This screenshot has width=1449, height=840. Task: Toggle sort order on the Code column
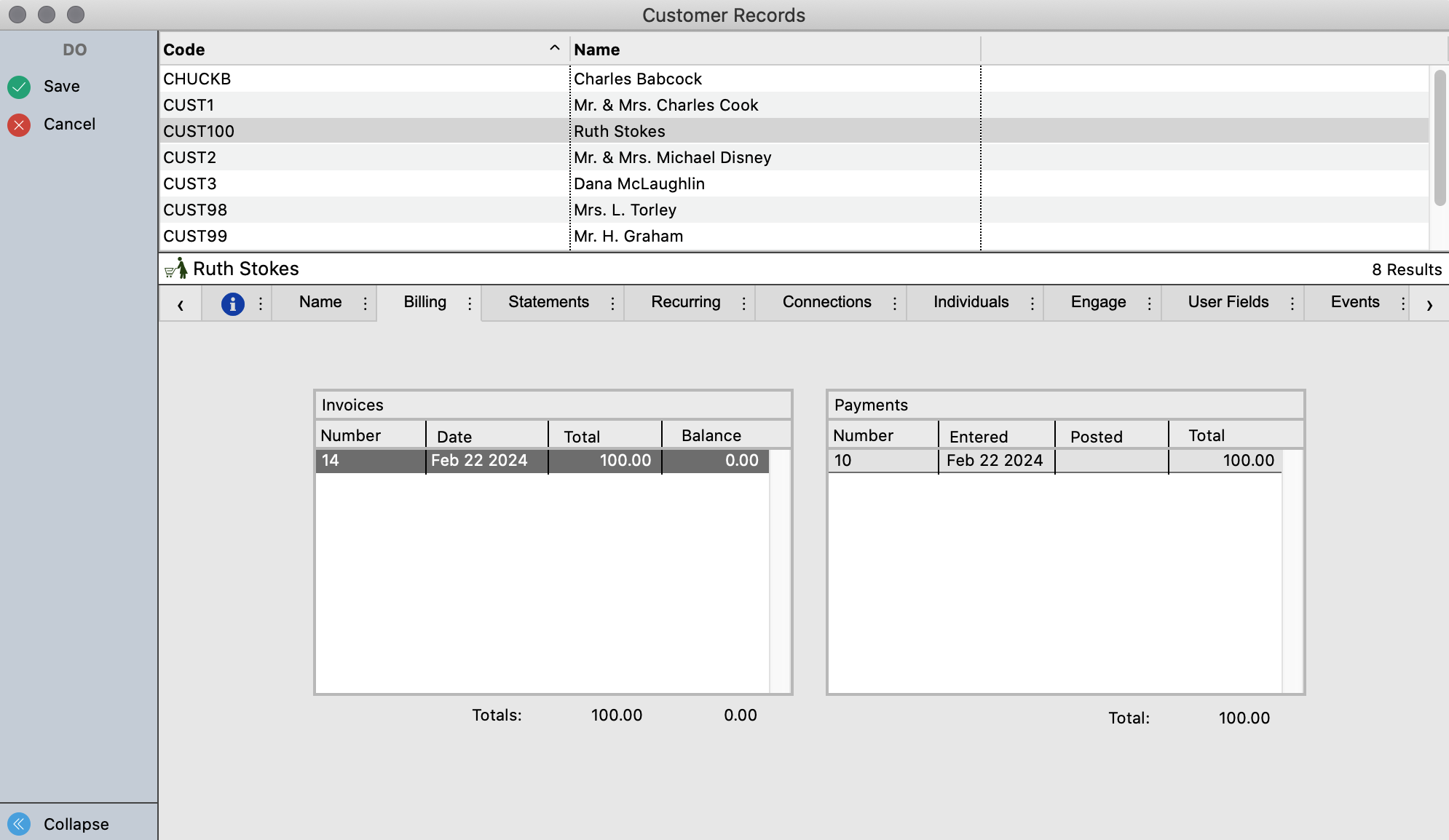pyautogui.click(x=554, y=49)
